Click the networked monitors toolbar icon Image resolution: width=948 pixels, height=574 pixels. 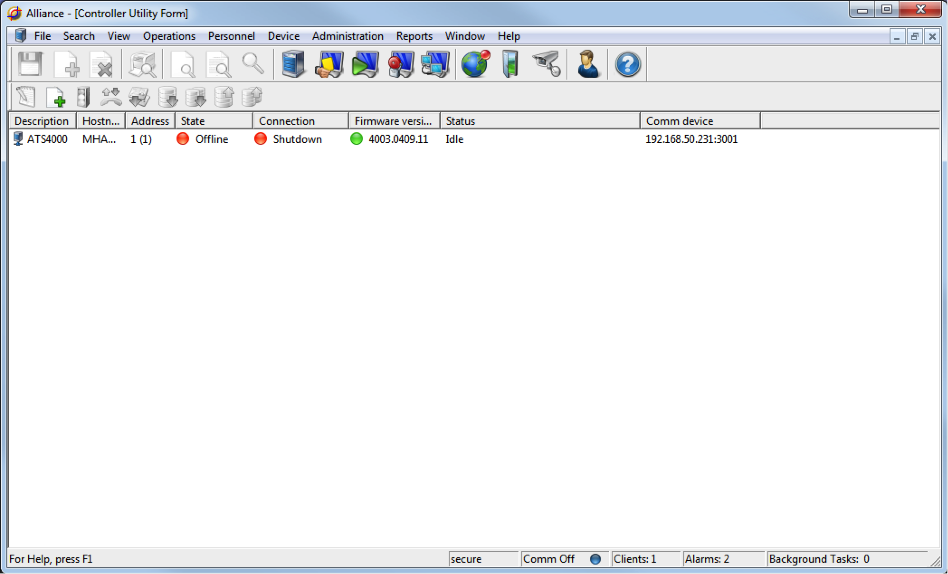[x=435, y=65]
